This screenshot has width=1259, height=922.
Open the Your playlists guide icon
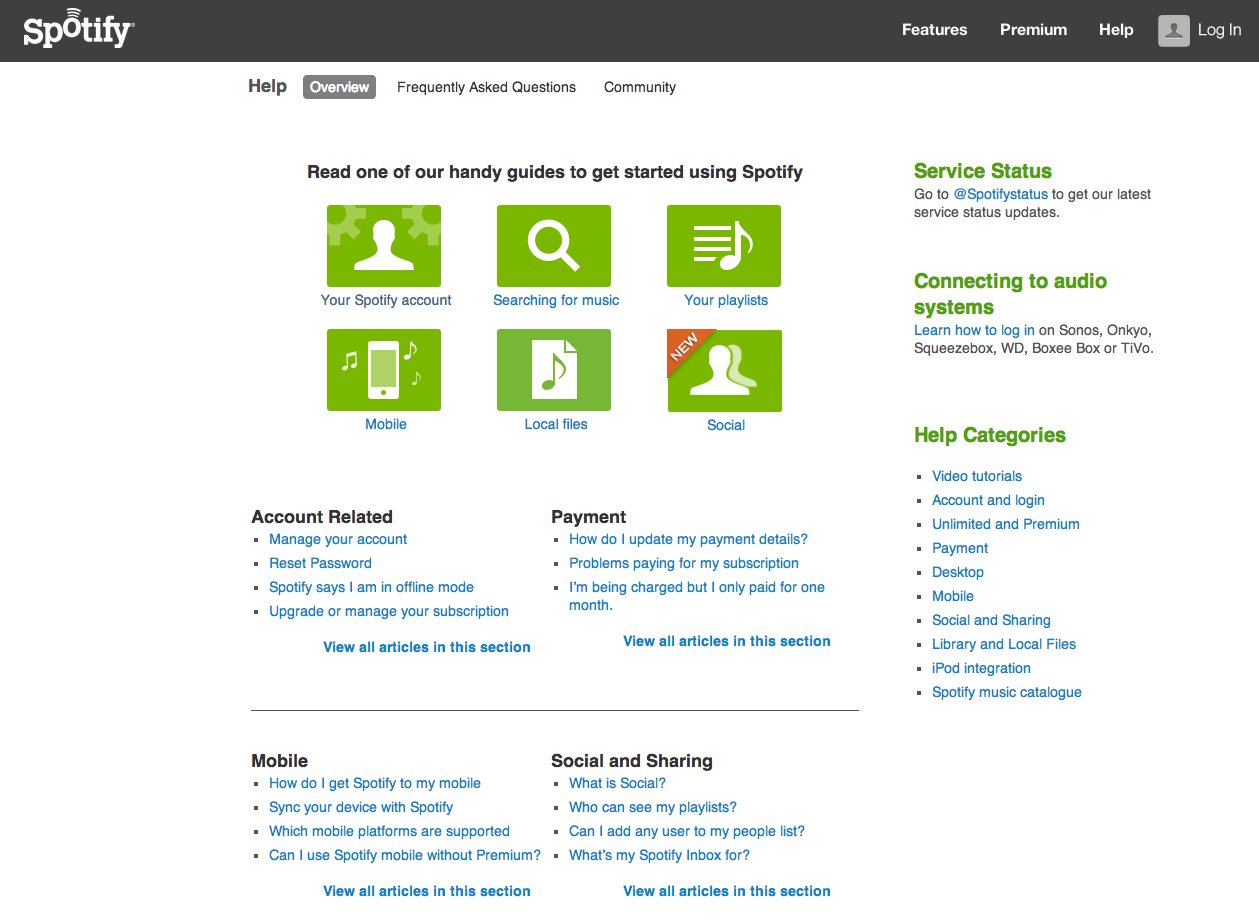(x=724, y=246)
